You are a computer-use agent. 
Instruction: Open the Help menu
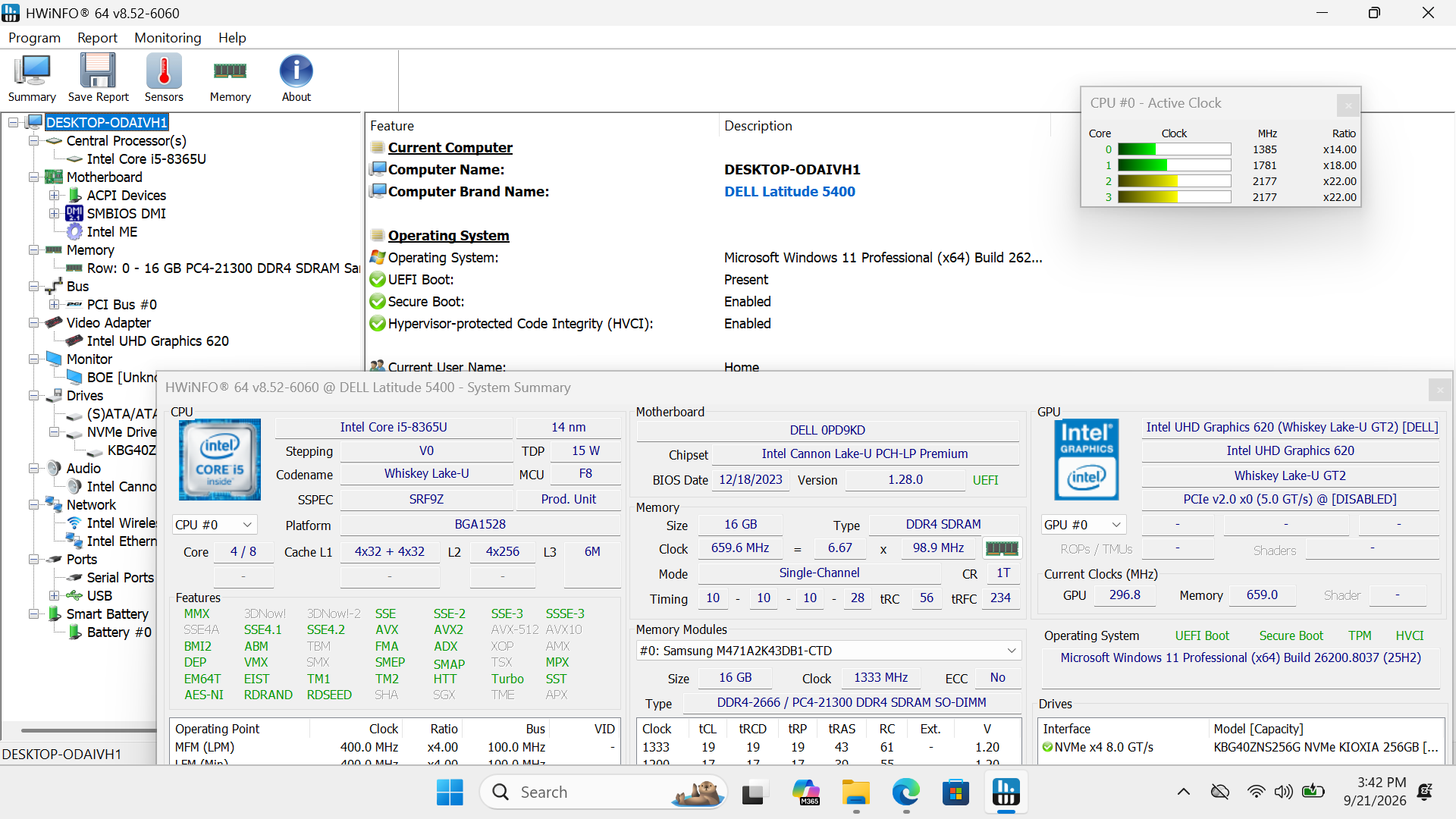(232, 38)
